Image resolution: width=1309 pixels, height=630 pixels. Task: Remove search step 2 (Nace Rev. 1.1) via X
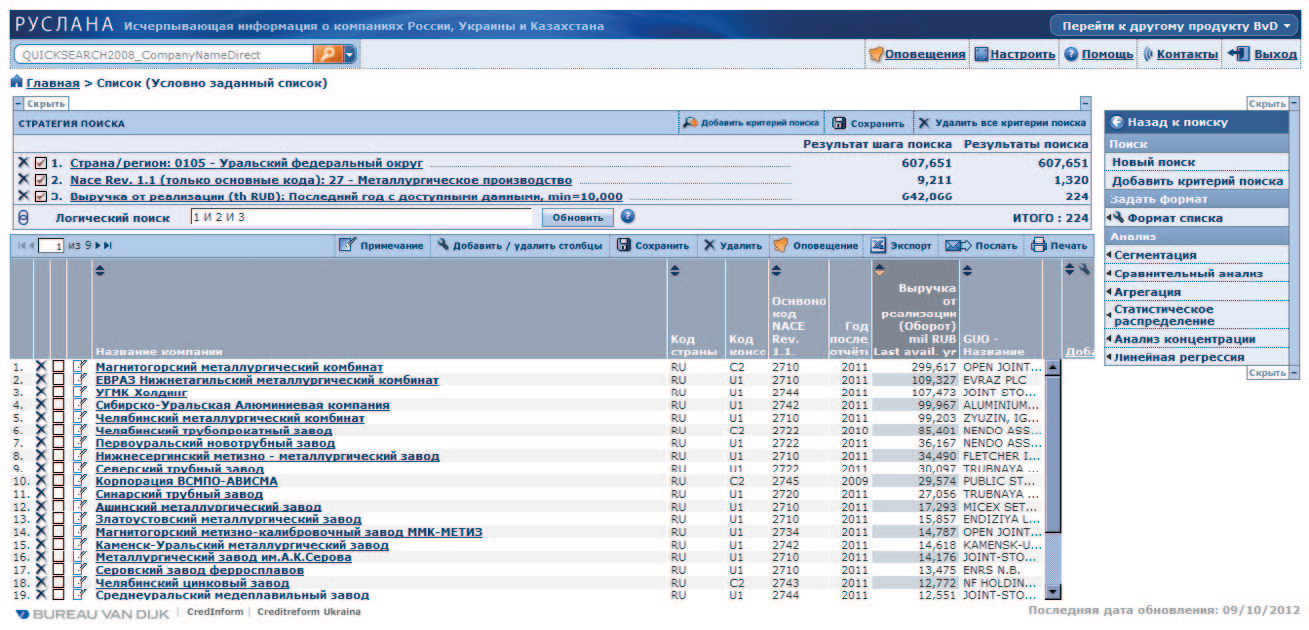[23, 180]
